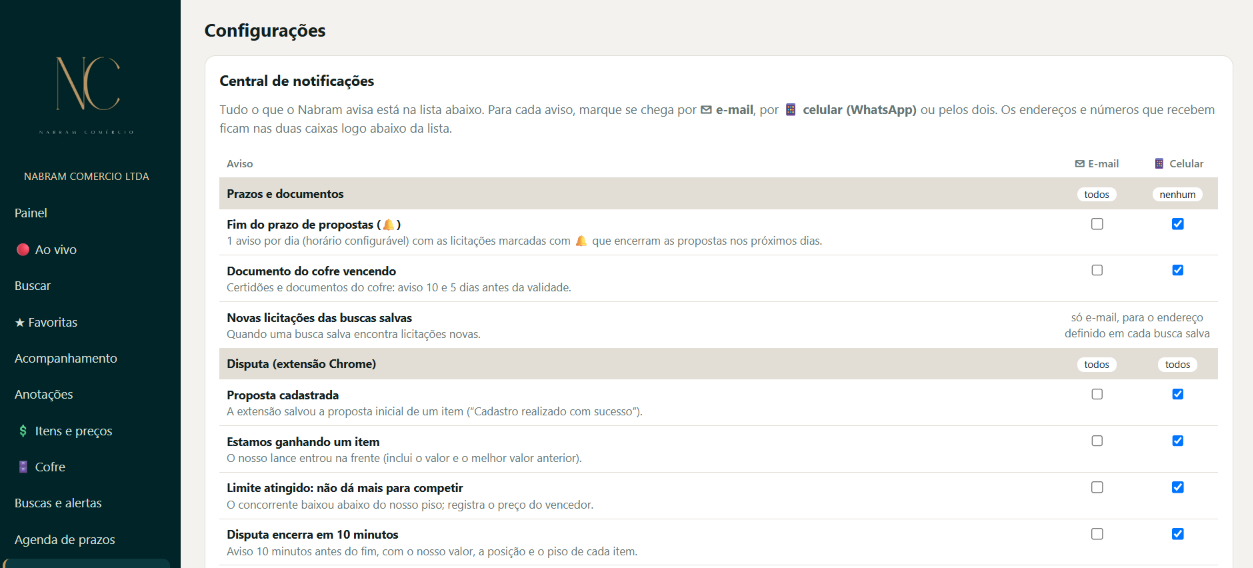The image size is (1253, 568).
Task: Uncheck Celular for Estamos ganhando um item
Action: (1177, 441)
